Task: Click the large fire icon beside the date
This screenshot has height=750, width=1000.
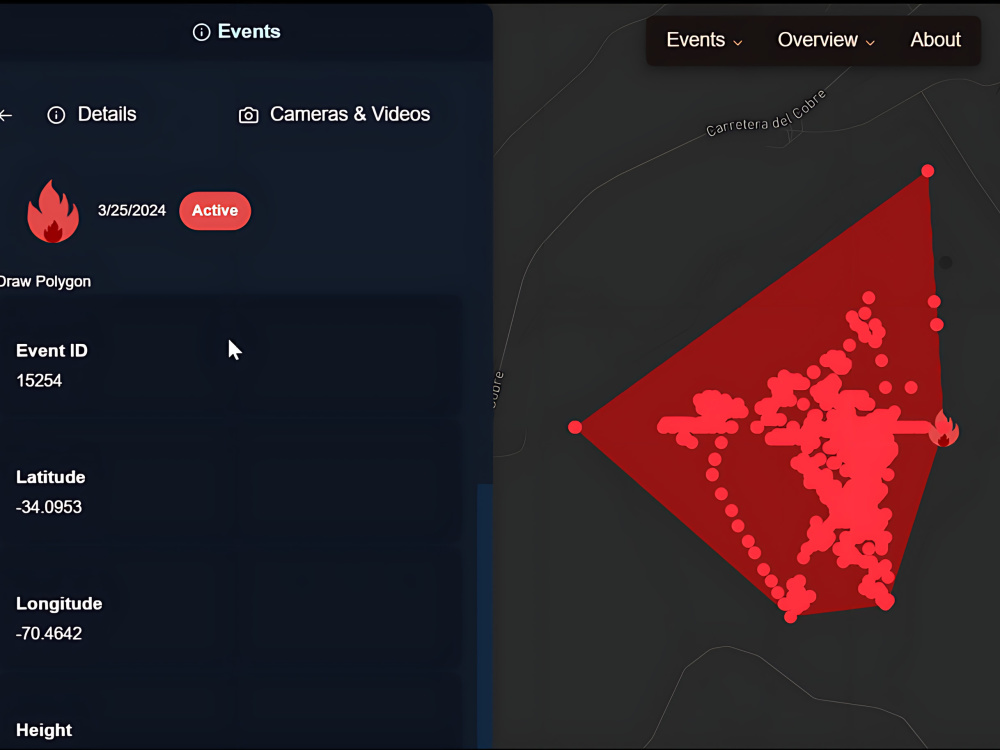Action: click(53, 211)
